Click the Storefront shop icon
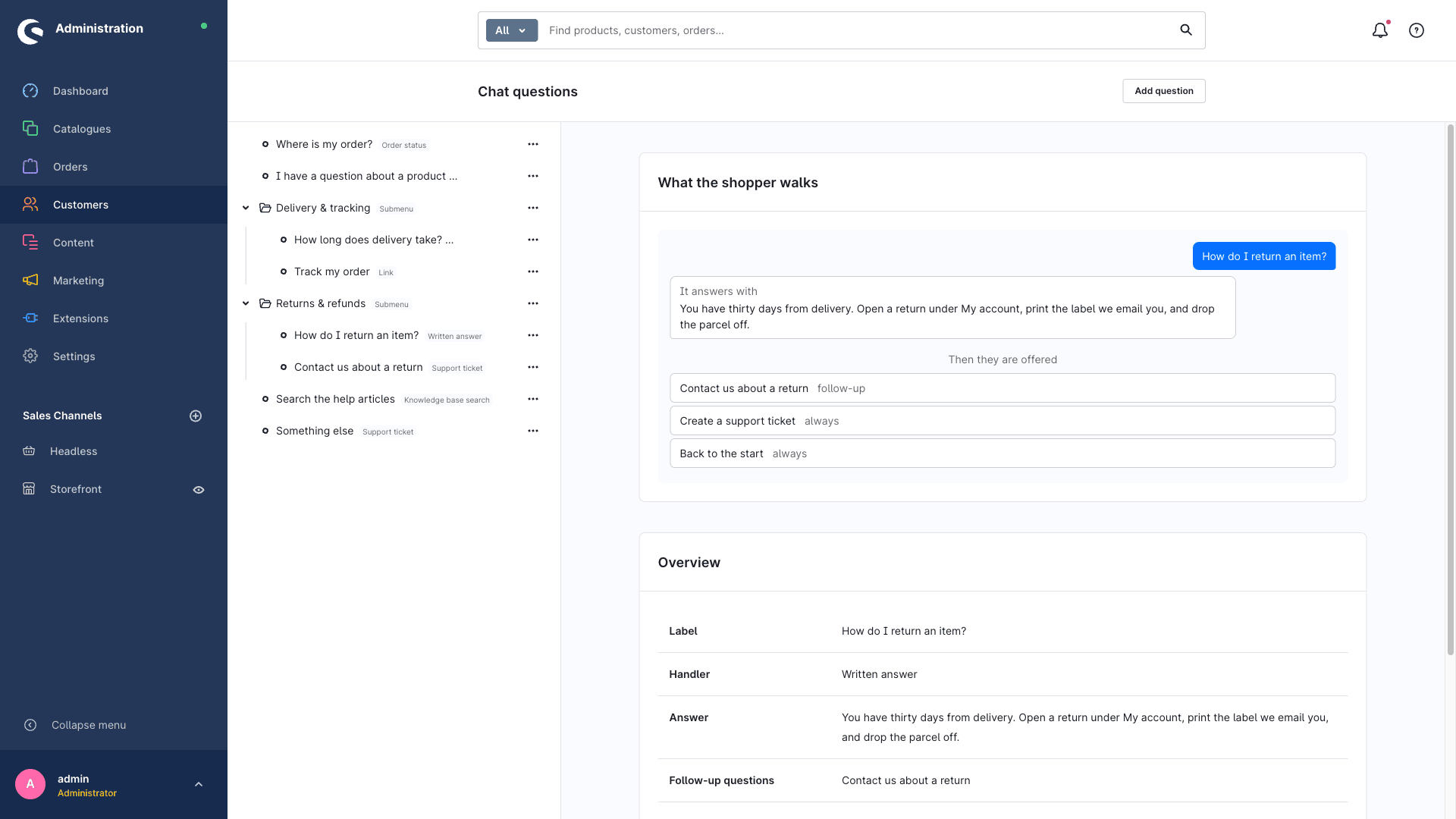1456x819 pixels. tap(29, 489)
